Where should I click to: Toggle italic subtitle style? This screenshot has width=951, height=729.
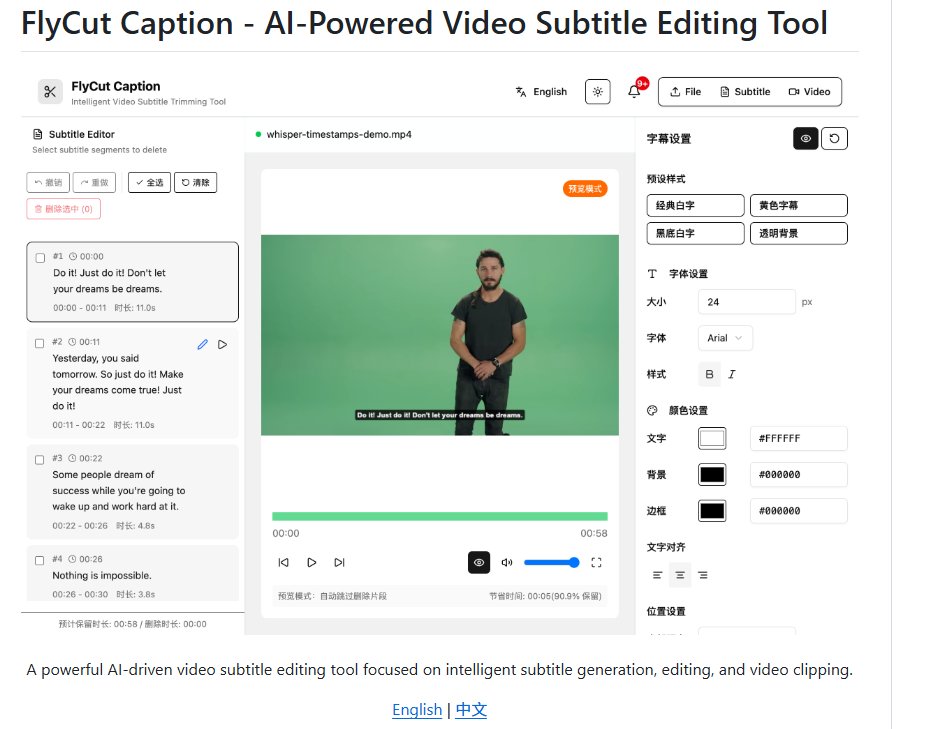[x=732, y=374]
